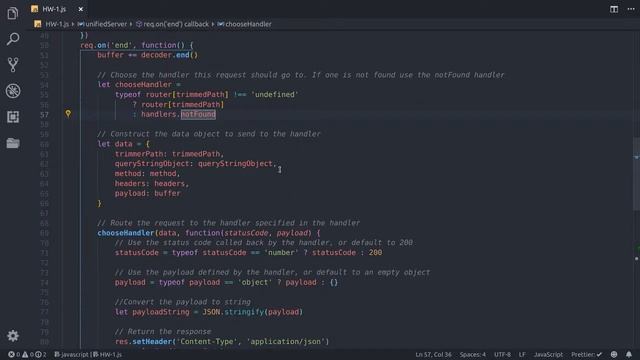The width and height of the screenshot is (640, 360).
Task: Click the 'undefined' string literal
Action: pos(275,94)
